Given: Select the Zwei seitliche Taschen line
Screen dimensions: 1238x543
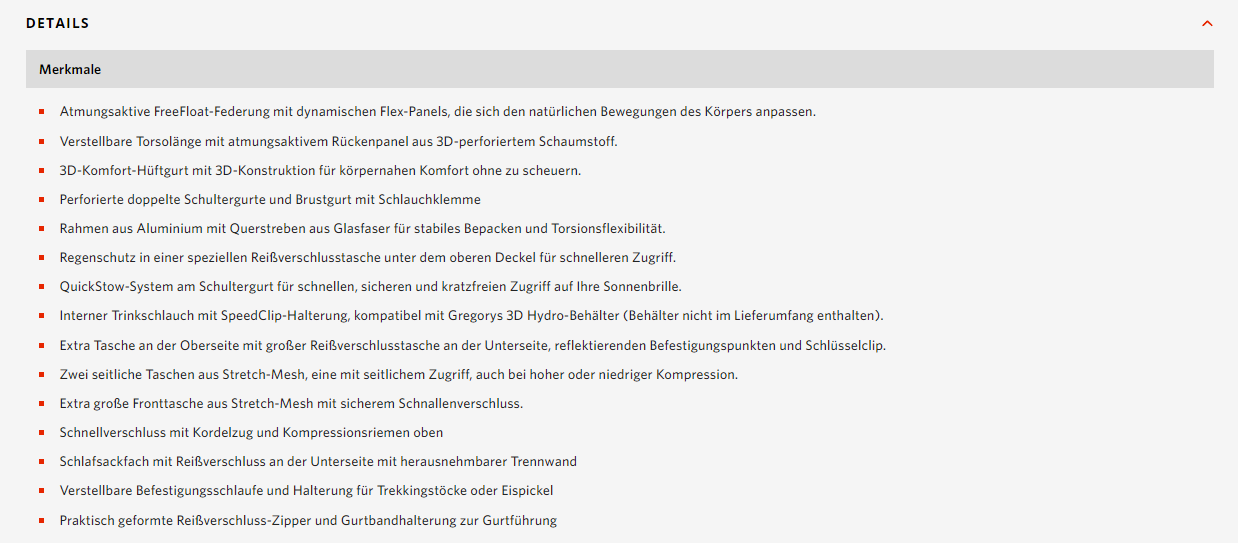Looking at the screenshot, I should (399, 374).
